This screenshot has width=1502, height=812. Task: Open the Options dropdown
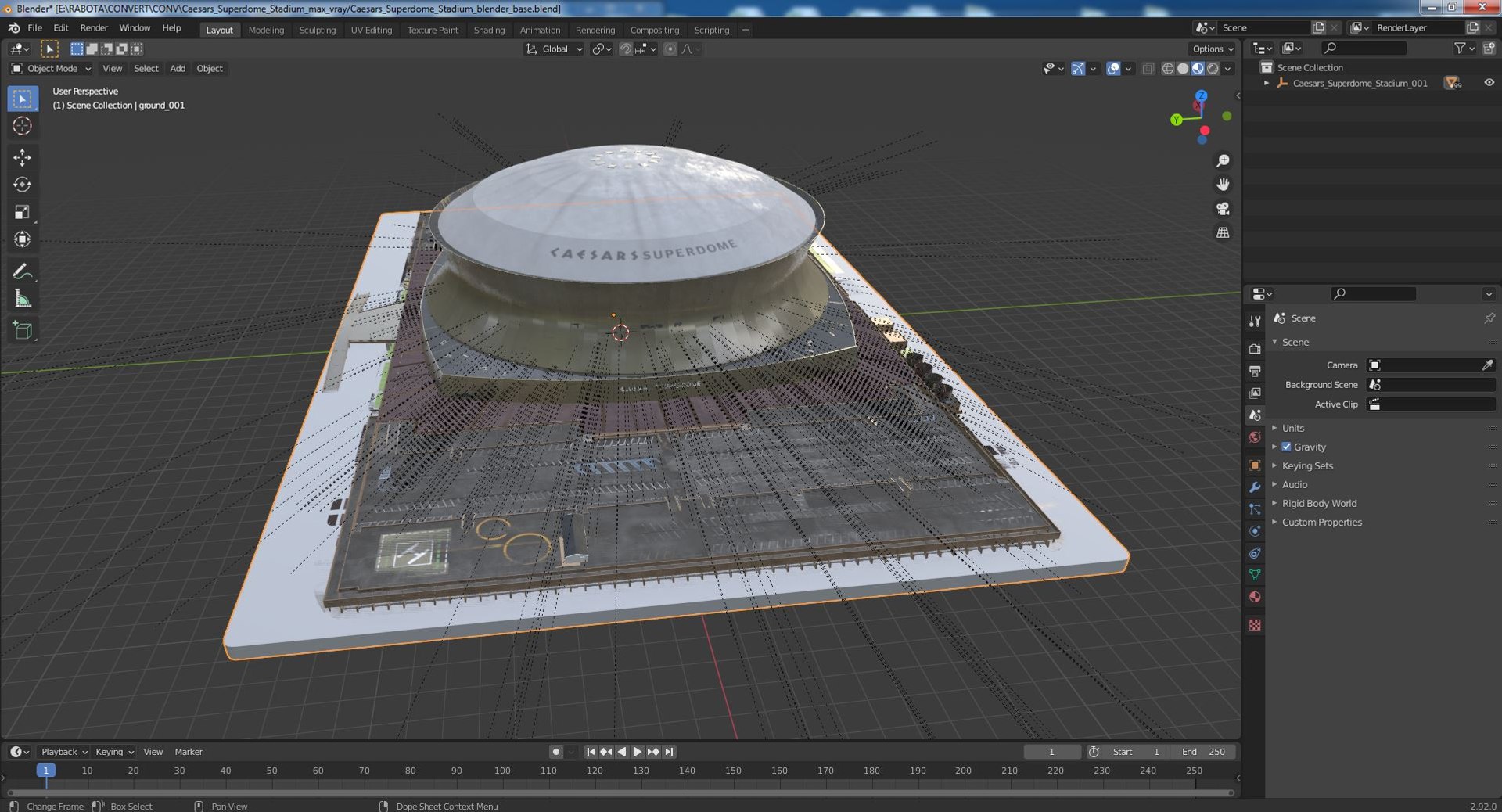tap(1213, 49)
